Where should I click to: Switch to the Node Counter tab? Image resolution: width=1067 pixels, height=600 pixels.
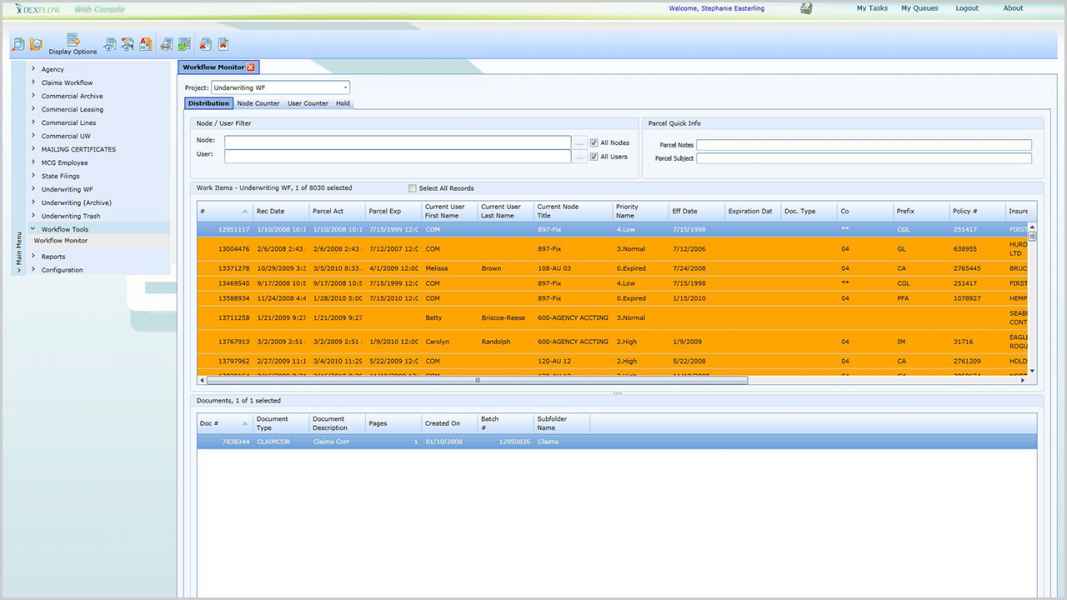(258, 104)
